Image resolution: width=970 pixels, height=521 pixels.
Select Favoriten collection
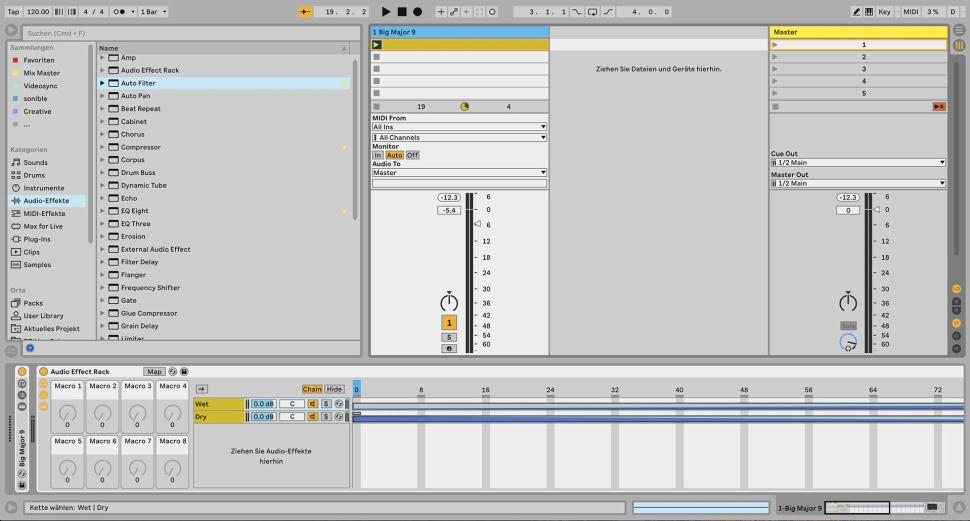coord(38,60)
